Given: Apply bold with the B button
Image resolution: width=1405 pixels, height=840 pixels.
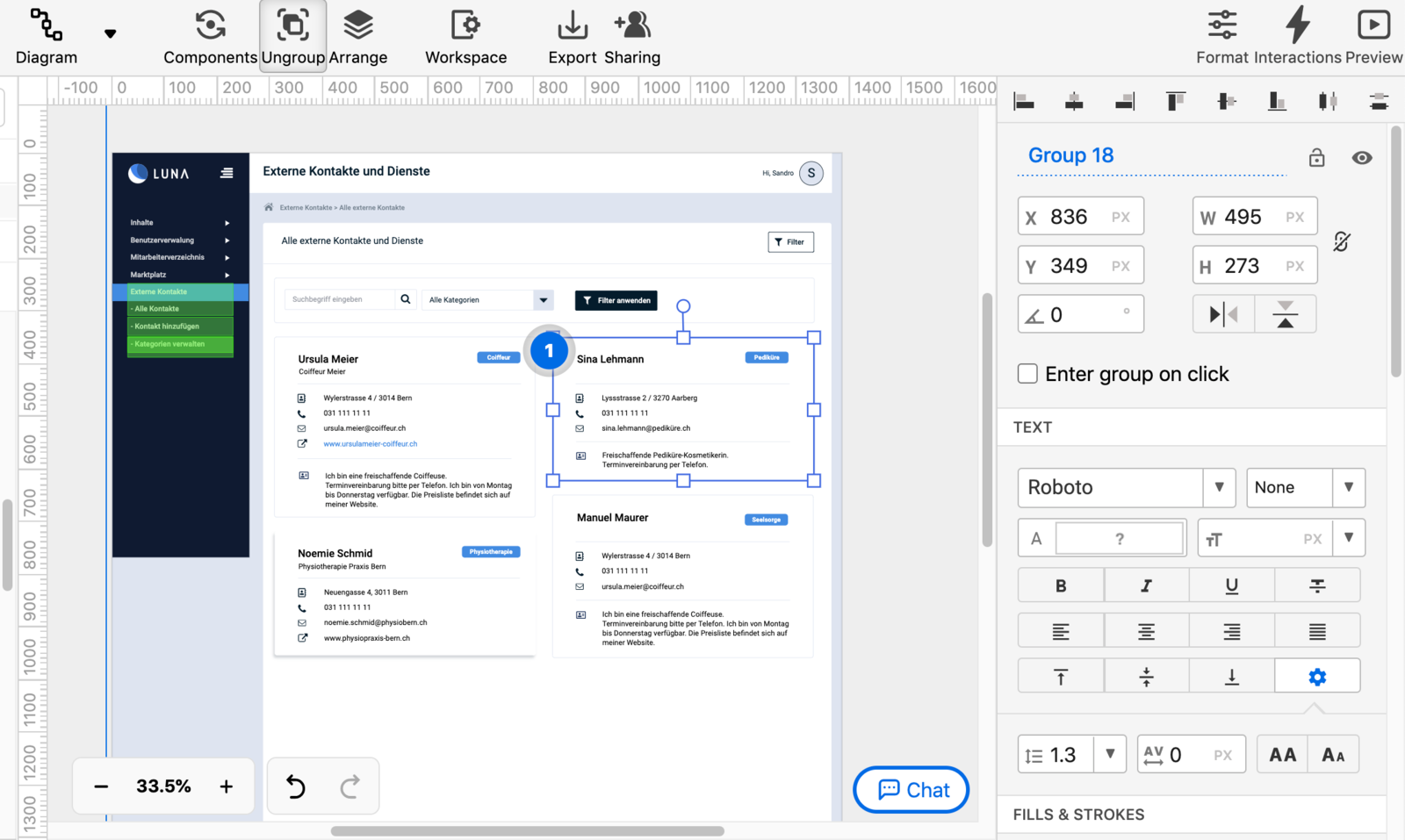Looking at the screenshot, I should coord(1061,585).
